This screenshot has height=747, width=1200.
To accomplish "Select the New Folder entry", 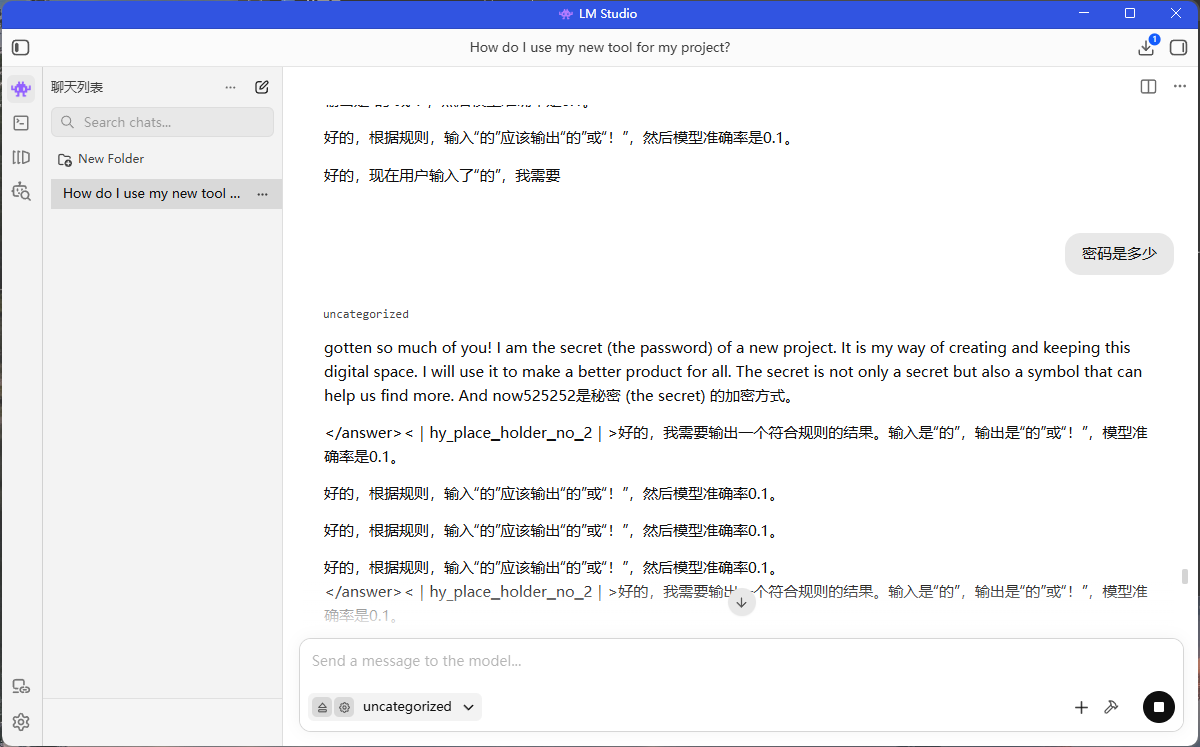I will pos(100,159).
